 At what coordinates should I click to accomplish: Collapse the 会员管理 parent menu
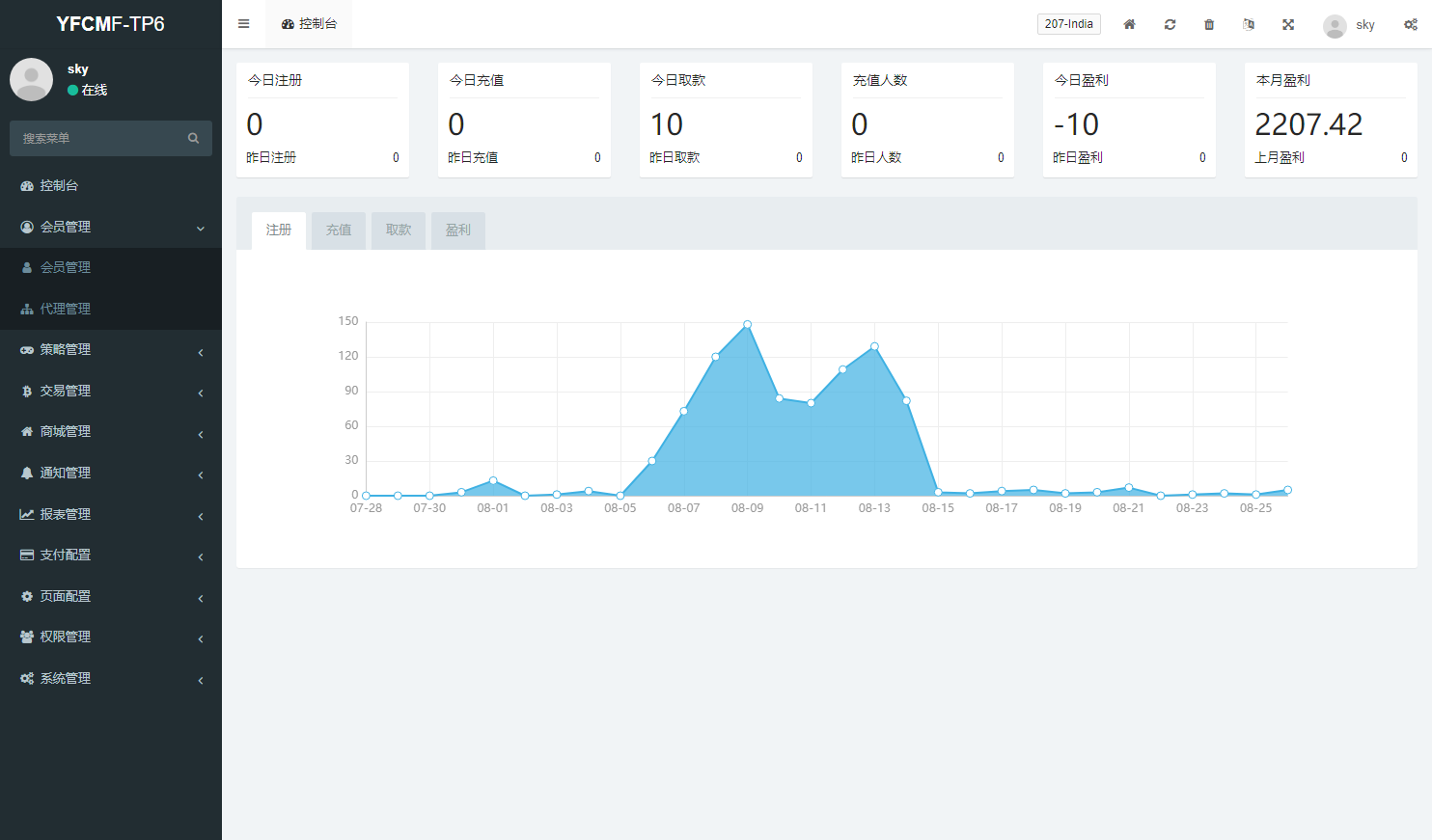(x=111, y=227)
